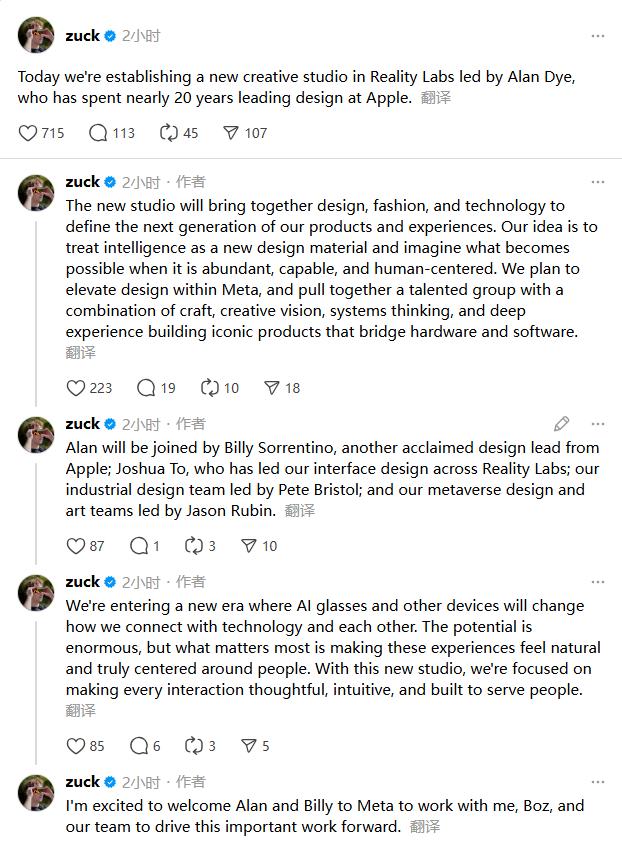The width and height of the screenshot is (622, 850).
Task: Toggle like on the Billy Sorrentino post
Action: [76, 546]
